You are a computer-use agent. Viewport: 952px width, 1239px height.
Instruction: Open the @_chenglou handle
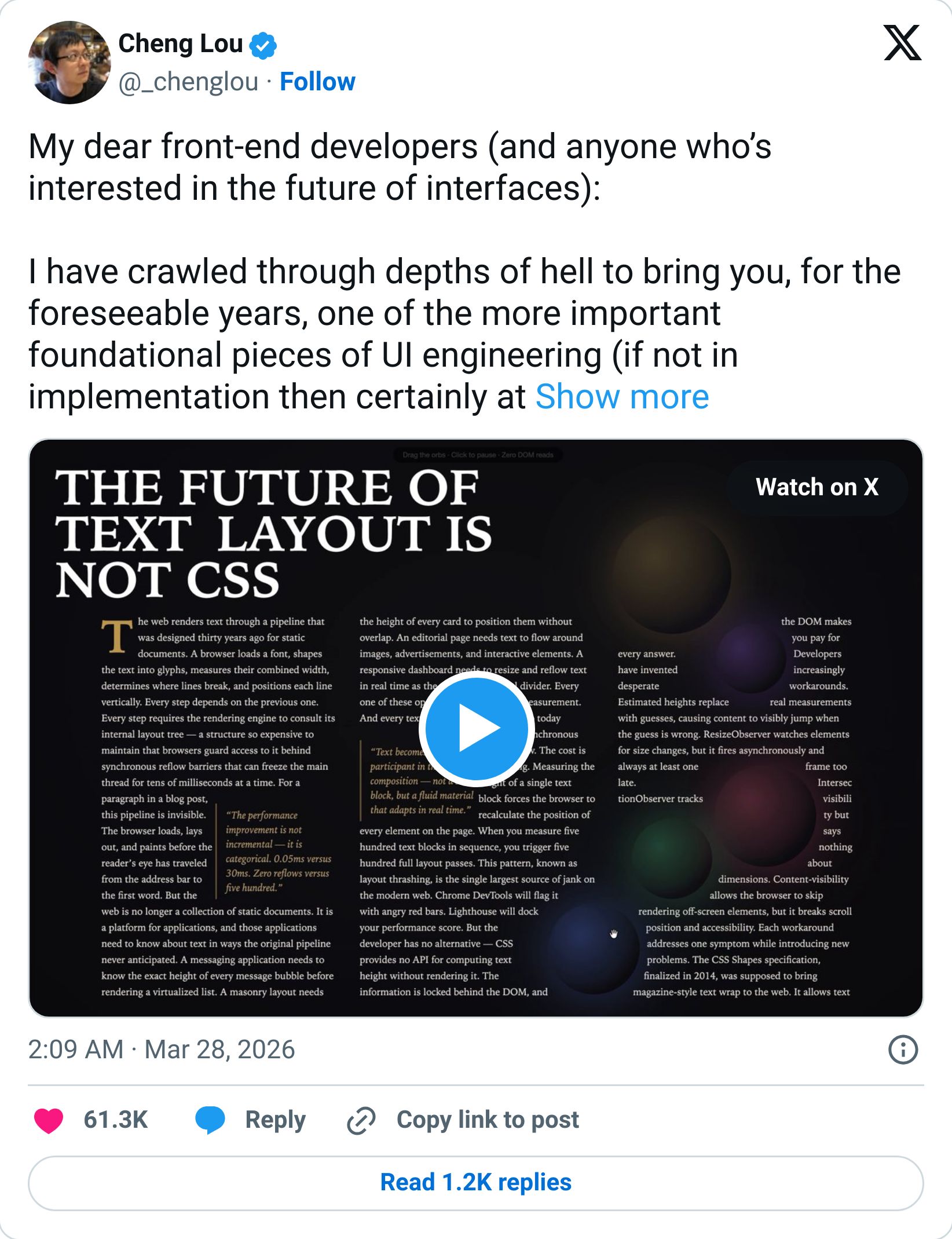[x=186, y=81]
